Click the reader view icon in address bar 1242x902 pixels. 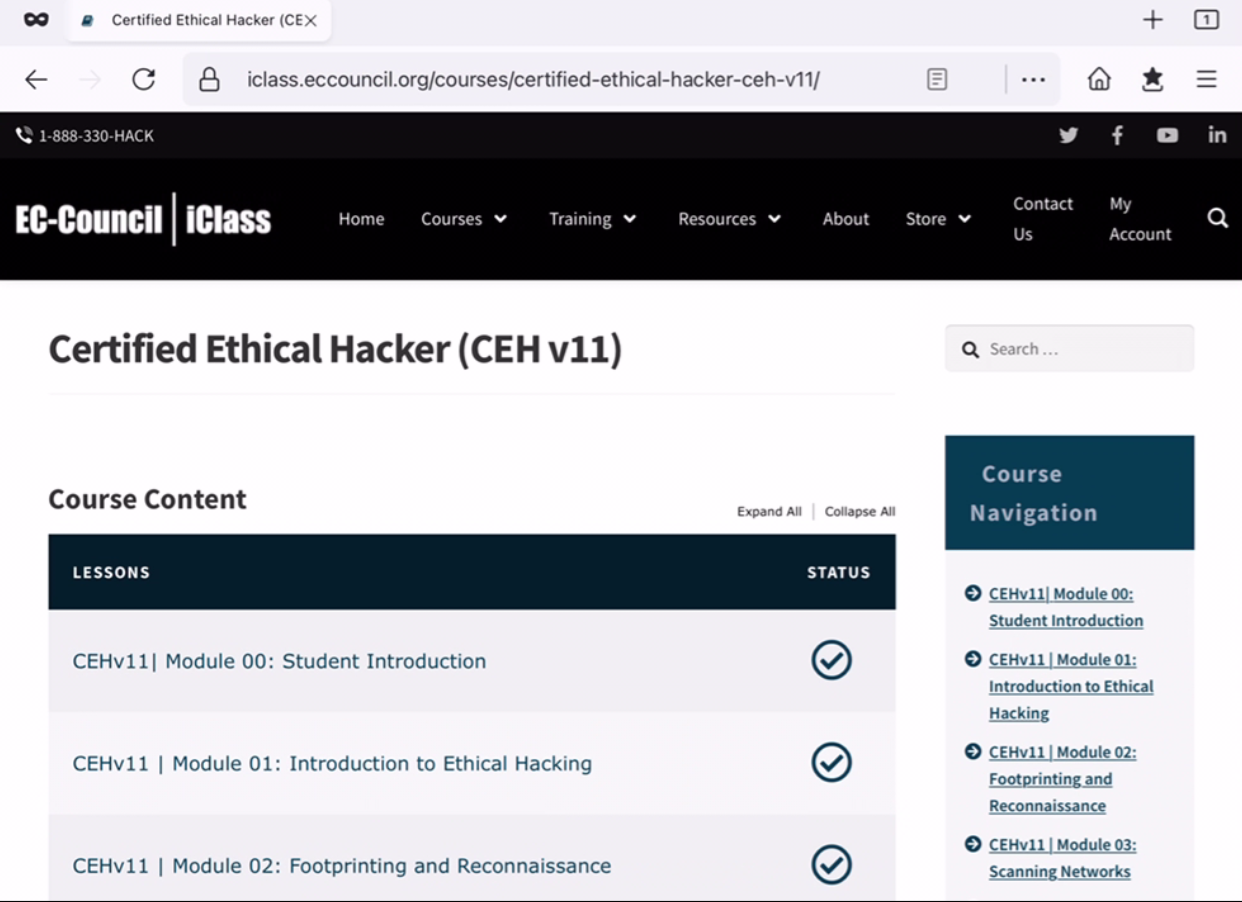(937, 79)
